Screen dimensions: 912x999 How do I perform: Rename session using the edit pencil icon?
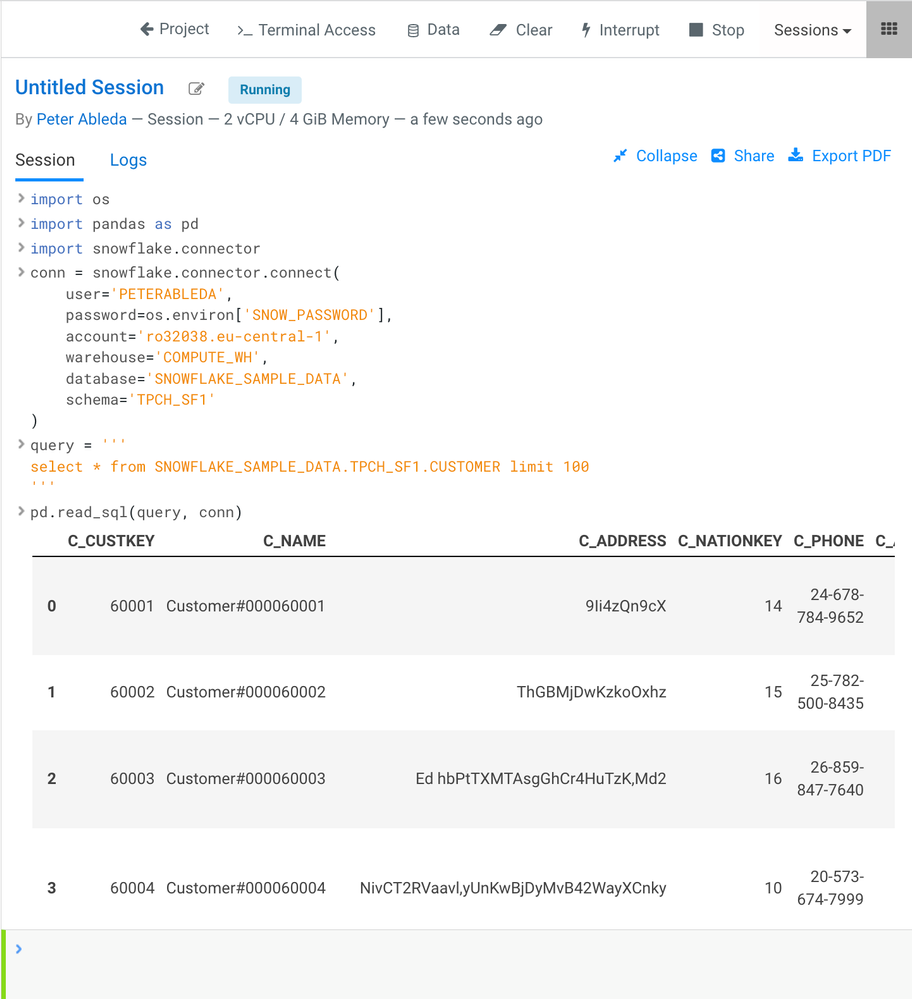(196, 89)
